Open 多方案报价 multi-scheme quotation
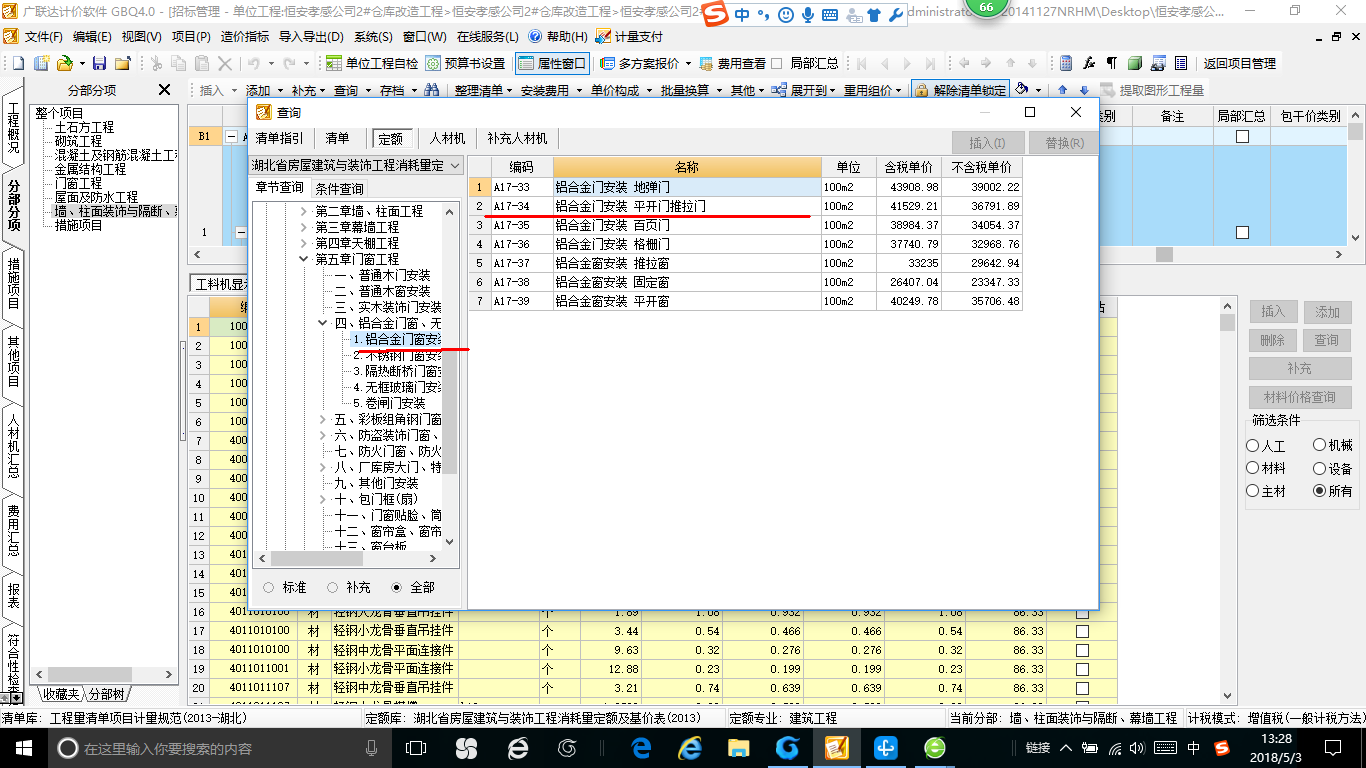Viewport: 1366px width, 768px height. click(x=647, y=63)
